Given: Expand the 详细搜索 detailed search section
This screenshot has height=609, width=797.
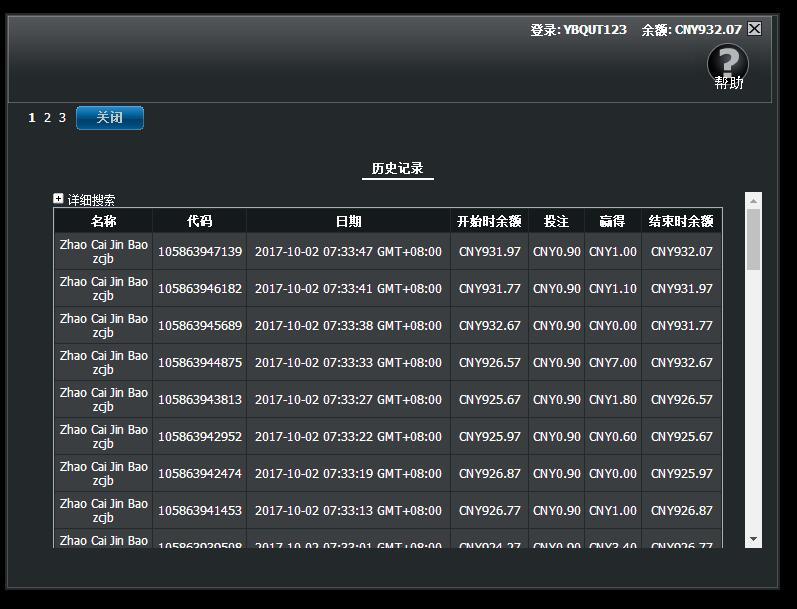Looking at the screenshot, I should [x=59, y=199].
